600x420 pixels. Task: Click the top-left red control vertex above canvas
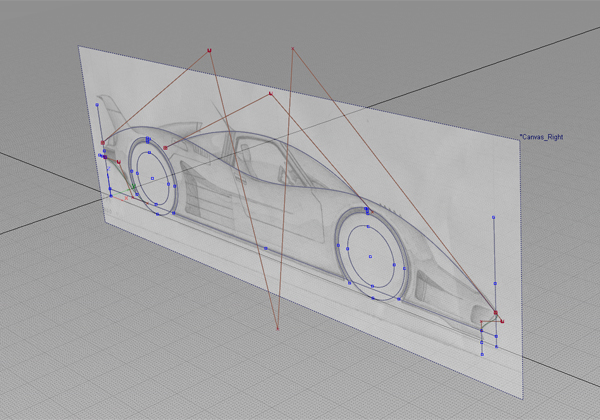(209, 48)
